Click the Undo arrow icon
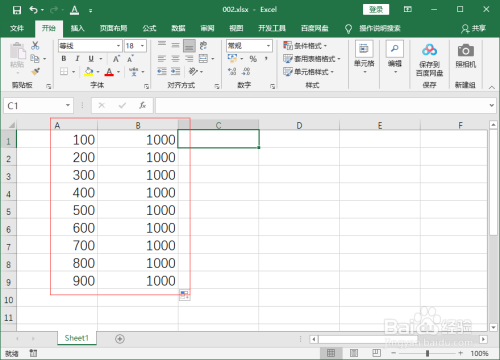This screenshot has width=500, height=360. [34, 10]
